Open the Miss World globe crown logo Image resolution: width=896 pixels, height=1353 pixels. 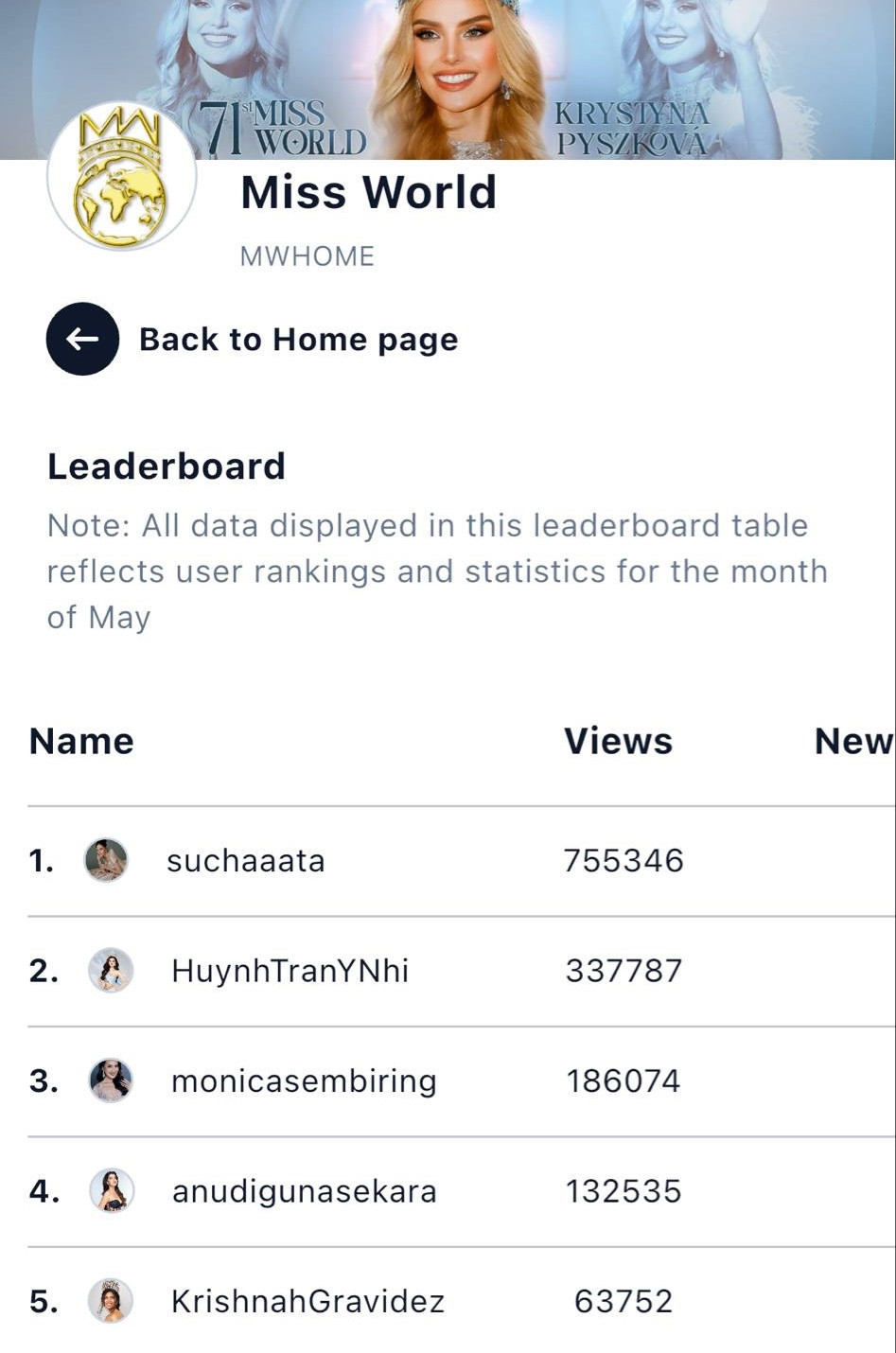pos(121,177)
